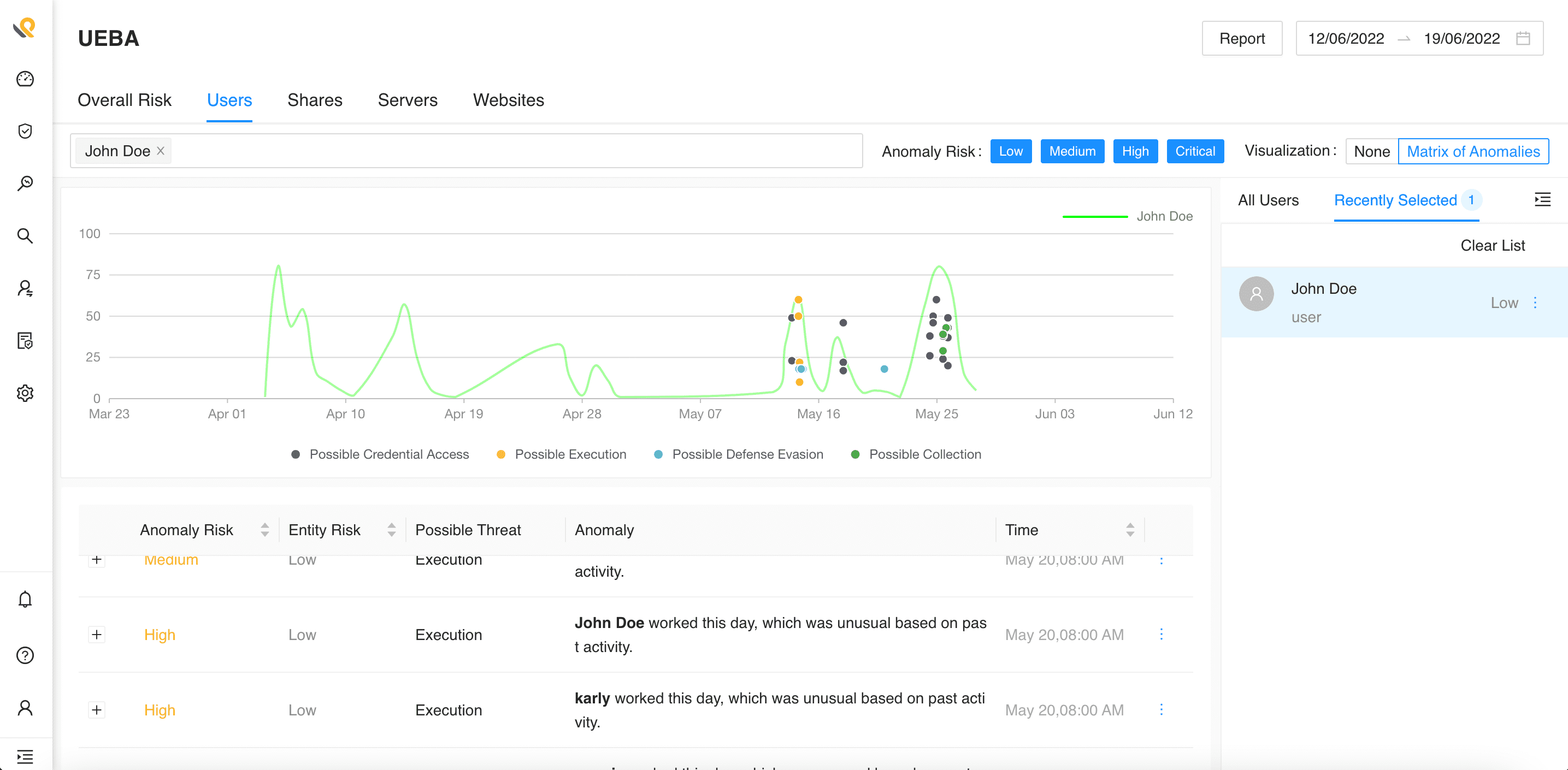
Task: Click Clear List in the users panel
Action: pyautogui.click(x=1493, y=245)
